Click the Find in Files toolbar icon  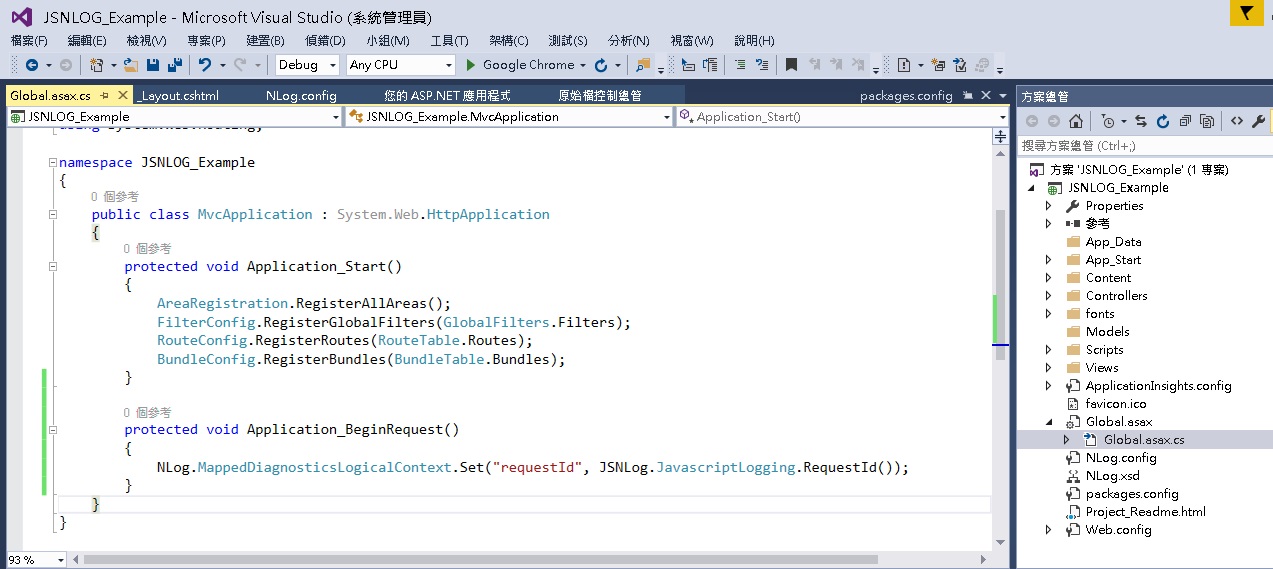[x=643, y=65]
